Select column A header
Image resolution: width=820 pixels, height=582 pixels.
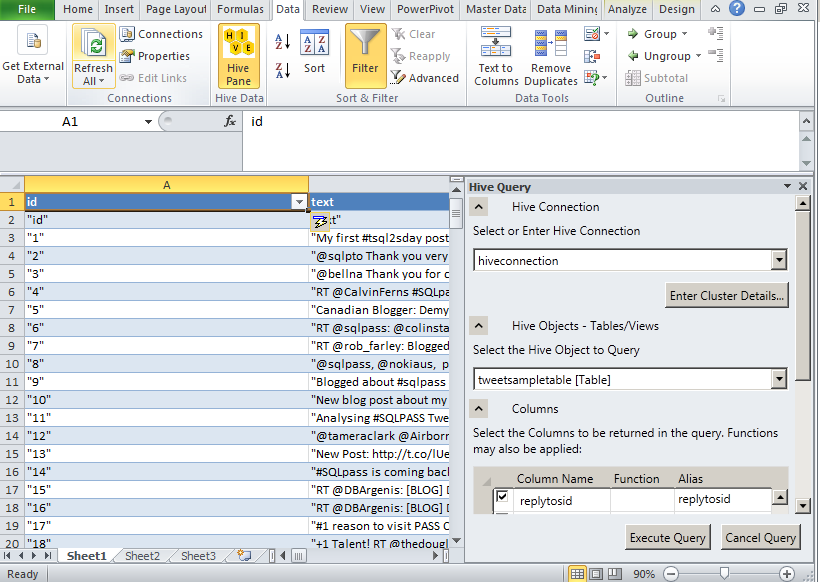pos(166,185)
